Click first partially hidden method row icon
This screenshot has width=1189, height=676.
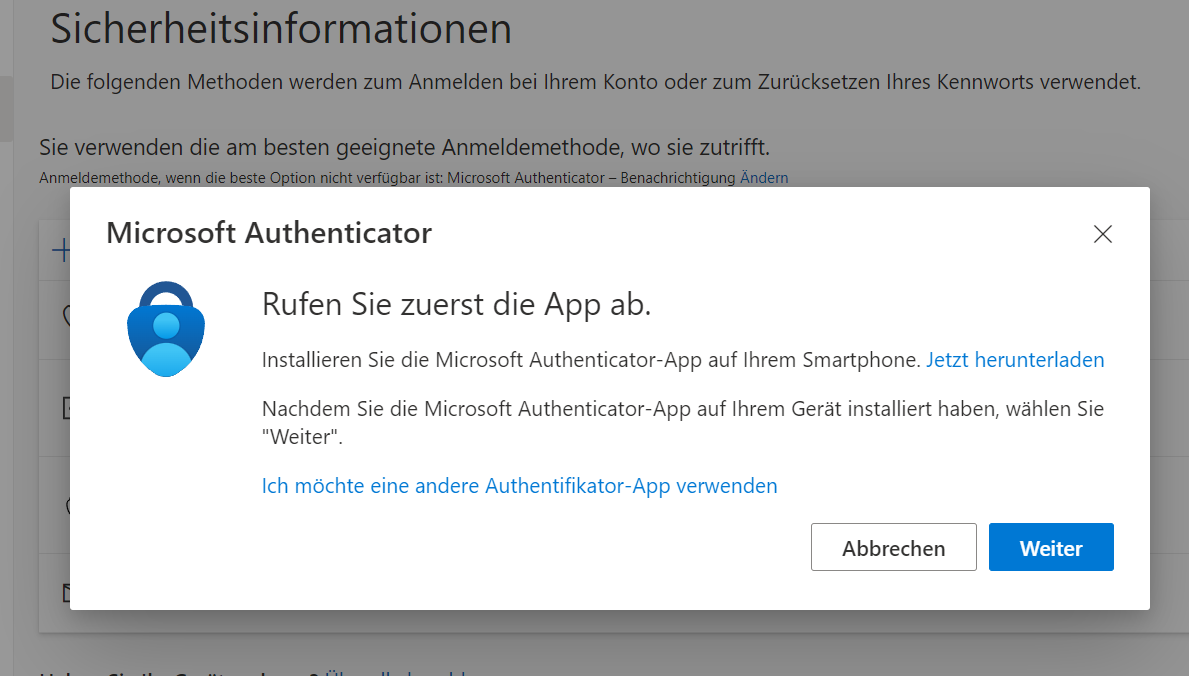point(65,316)
